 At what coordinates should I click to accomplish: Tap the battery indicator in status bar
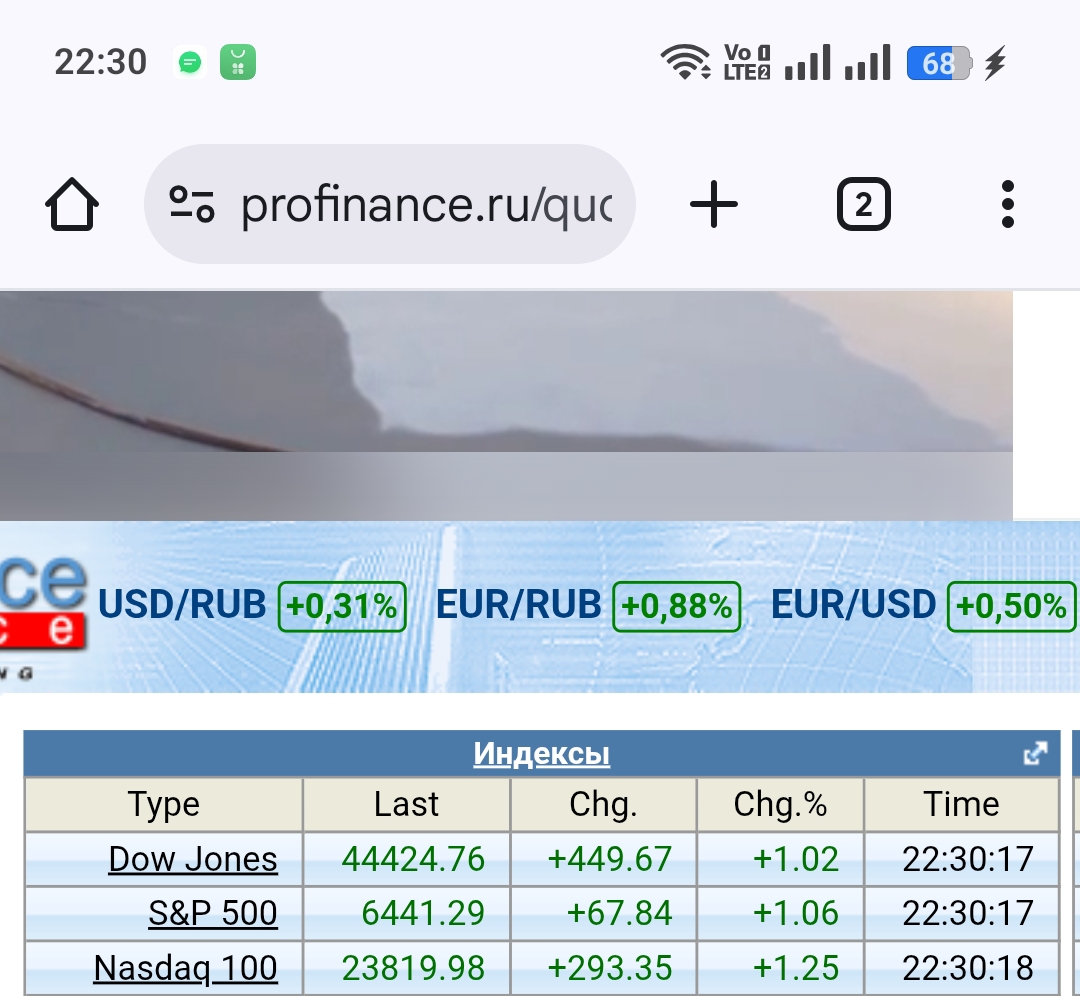point(938,63)
